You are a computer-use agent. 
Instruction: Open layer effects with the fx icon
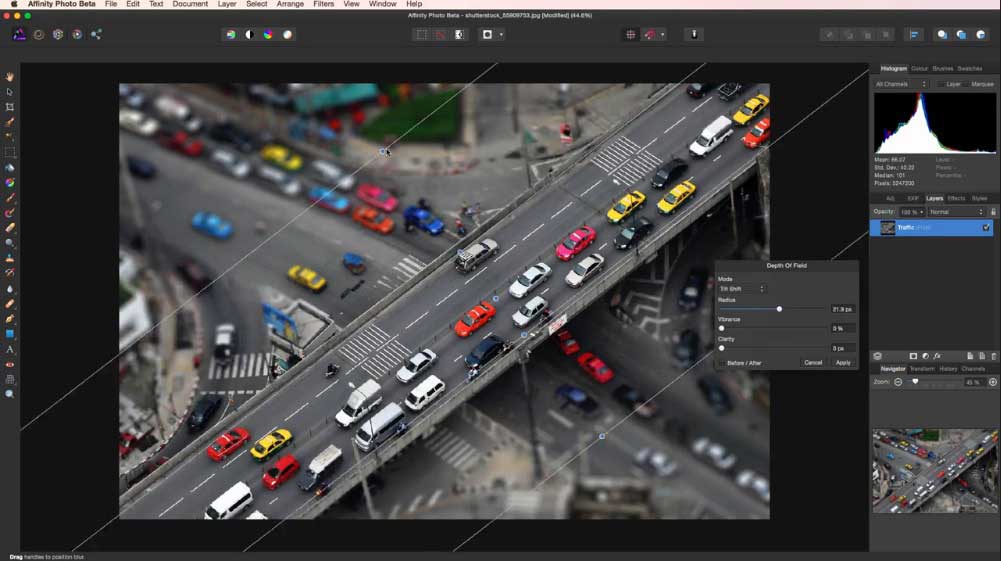click(x=937, y=356)
